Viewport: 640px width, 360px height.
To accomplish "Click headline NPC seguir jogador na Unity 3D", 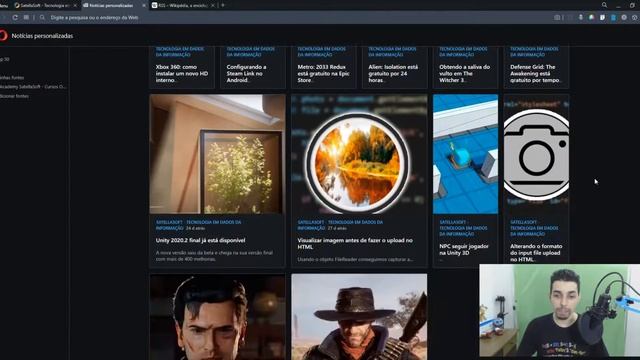I will click(x=464, y=249).
